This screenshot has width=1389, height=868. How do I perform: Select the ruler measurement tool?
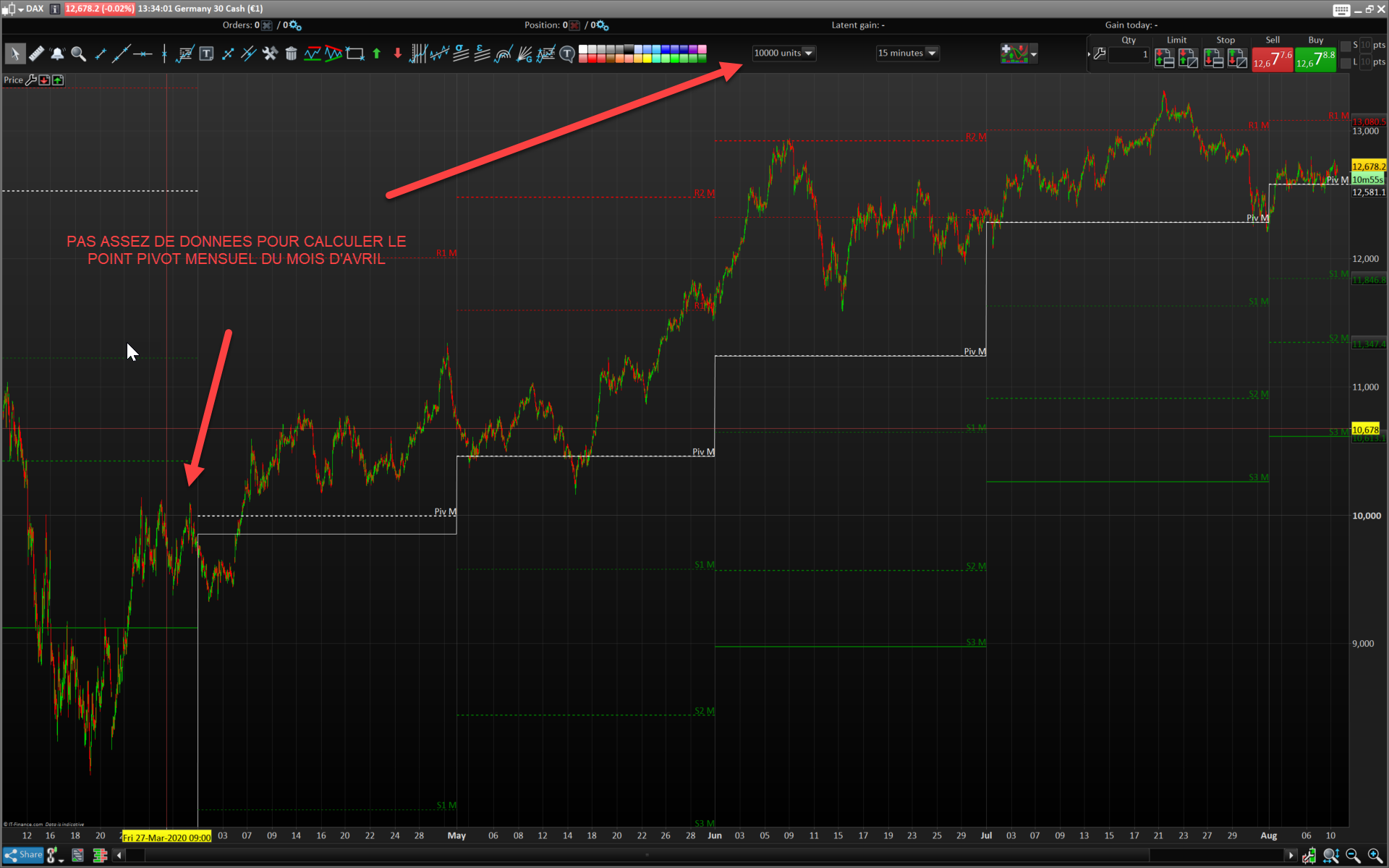click(x=36, y=54)
